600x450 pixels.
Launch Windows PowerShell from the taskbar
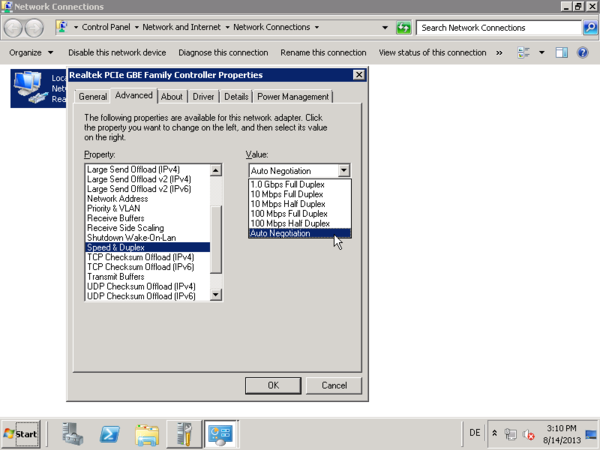(x=110, y=434)
